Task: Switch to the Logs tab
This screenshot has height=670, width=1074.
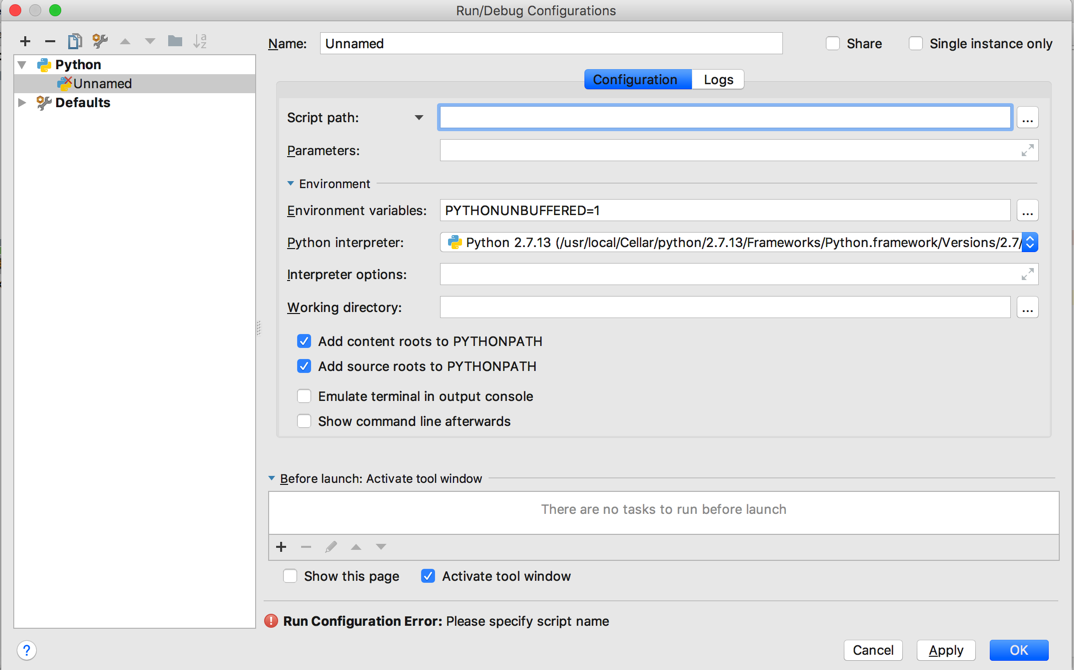Action: [718, 80]
